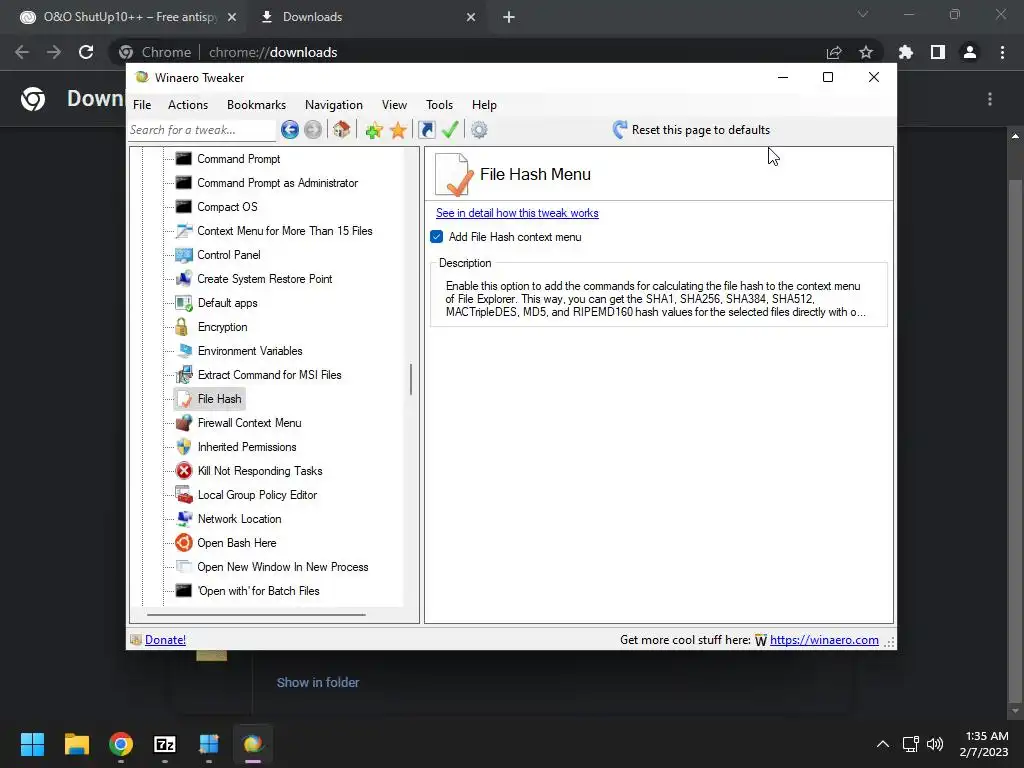Close the O&O ShutUp10++ Chrome tab
The width and height of the screenshot is (1024, 768).
(x=232, y=17)
